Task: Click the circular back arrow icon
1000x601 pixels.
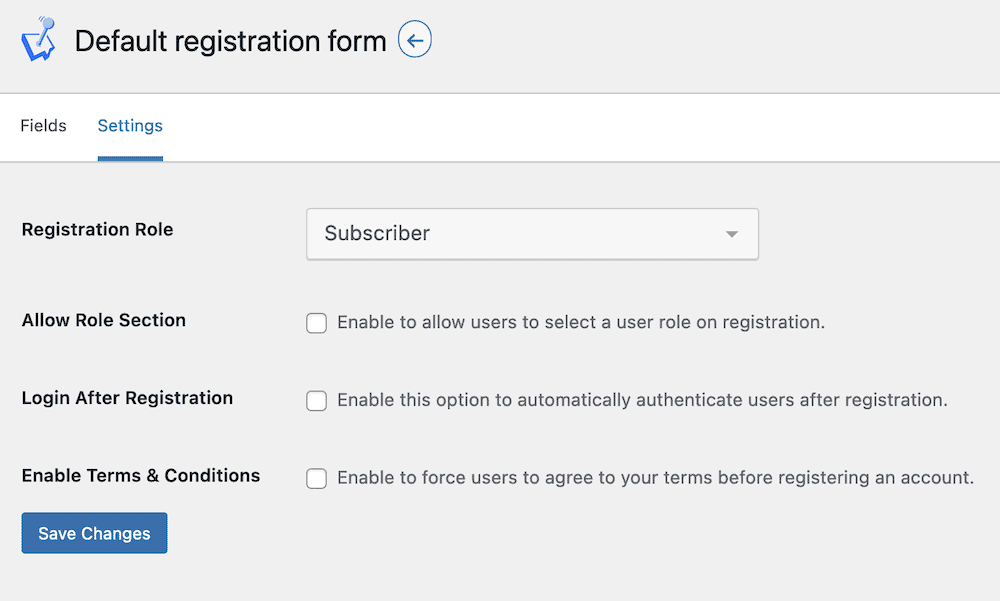Action: [415, 40]
